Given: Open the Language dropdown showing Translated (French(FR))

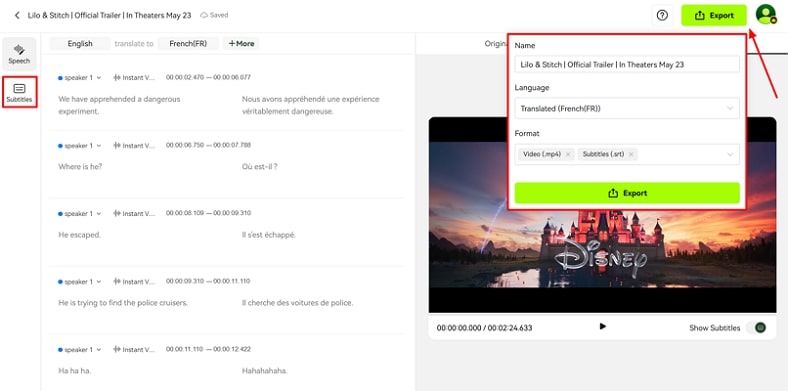Looking at the screenshot, I should tap(627, 109).
